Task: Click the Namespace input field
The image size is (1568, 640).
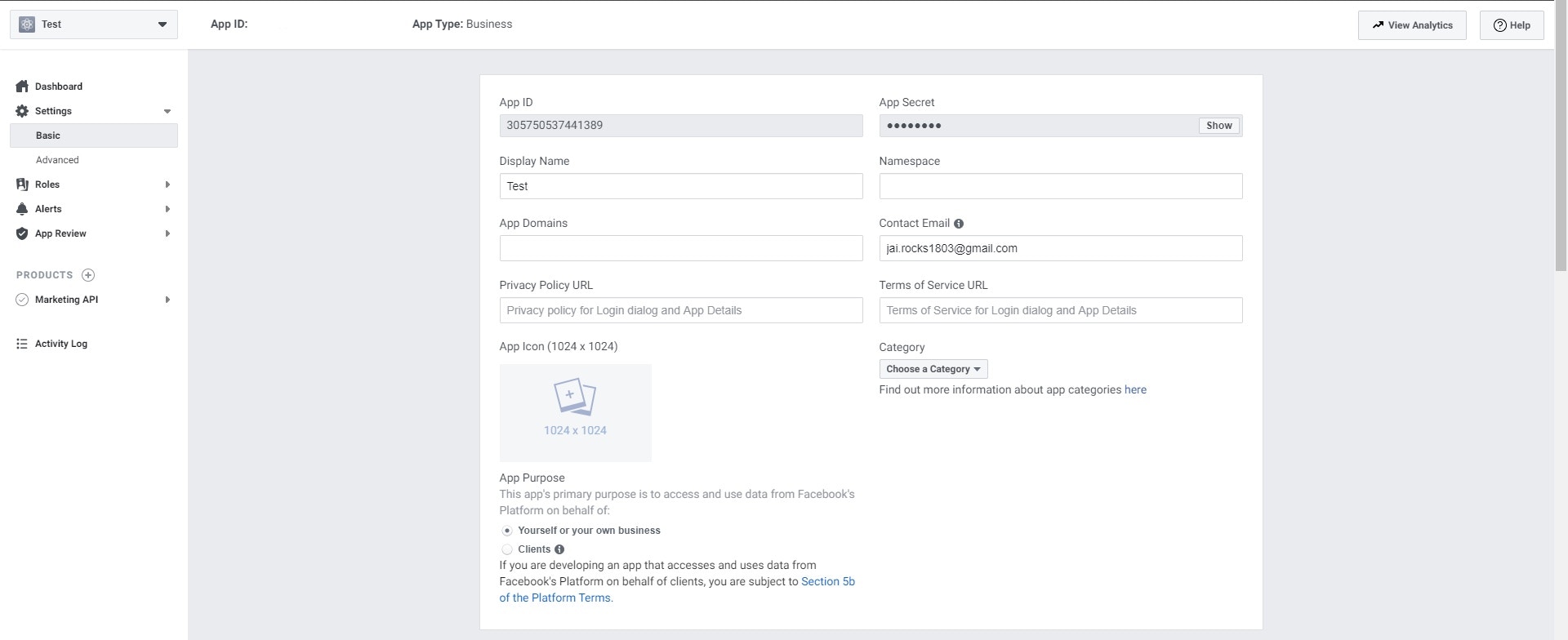Action: pyautogui.click(x=1061, y=186)
